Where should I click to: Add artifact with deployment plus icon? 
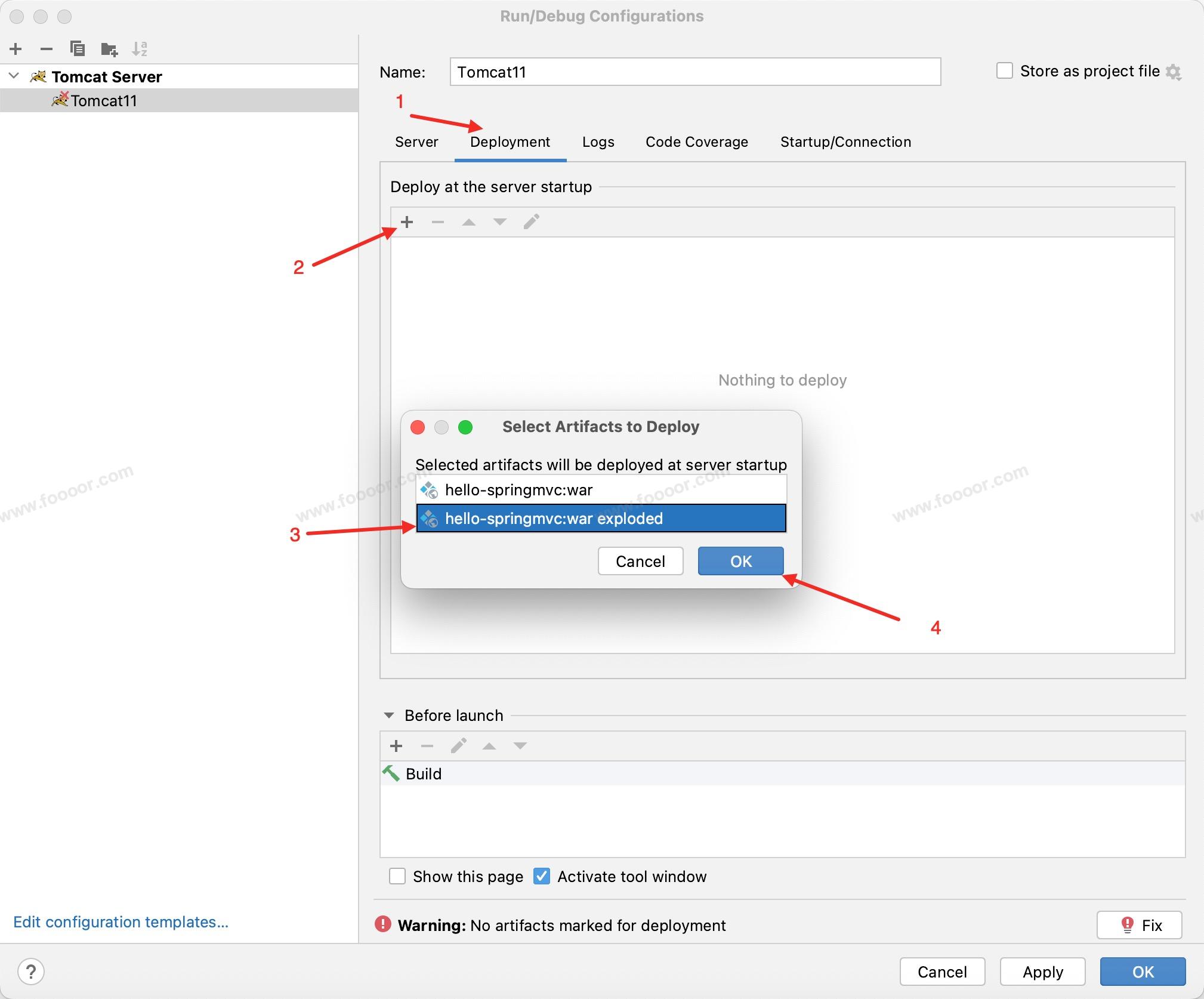point(407,222)
